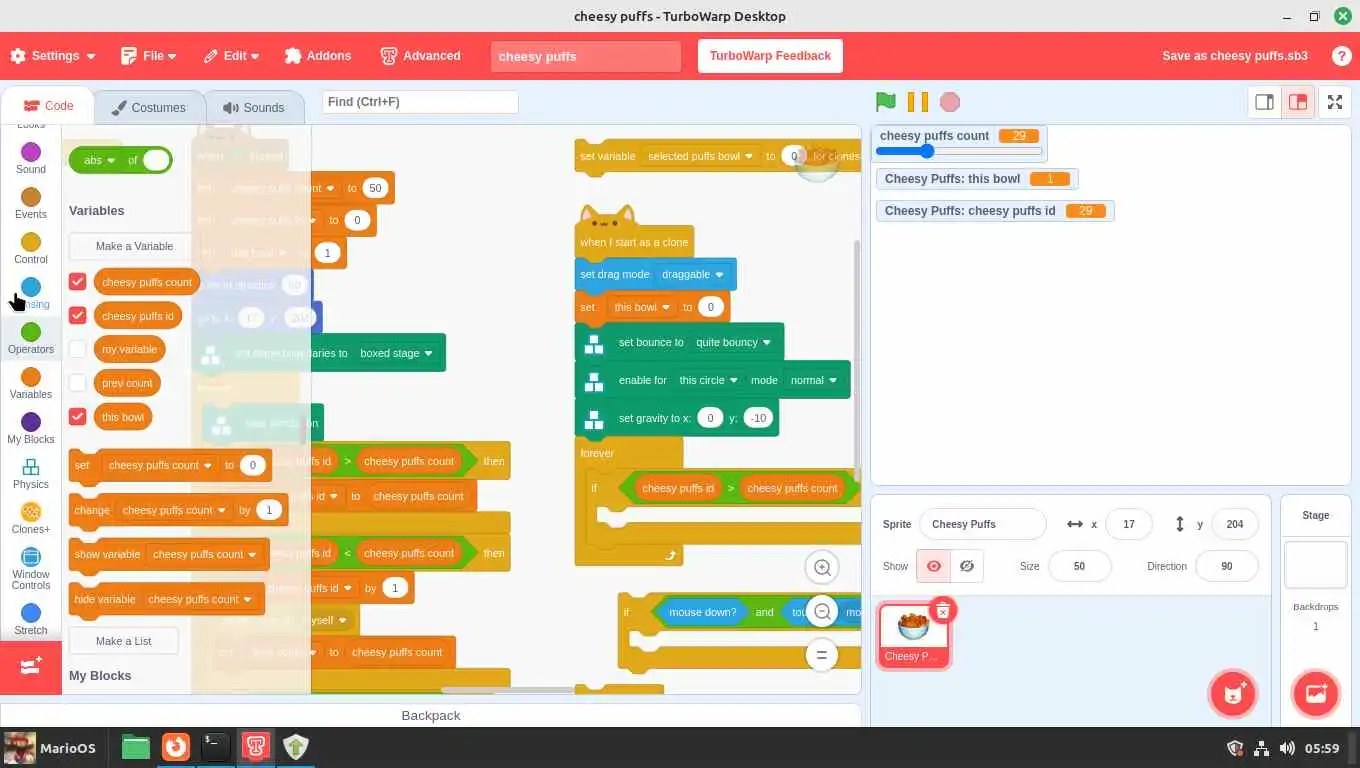The height and width of the screenshot is (768, 1360).
Task: Switch to small stage layout
Action: click(x=1264, y=102)
